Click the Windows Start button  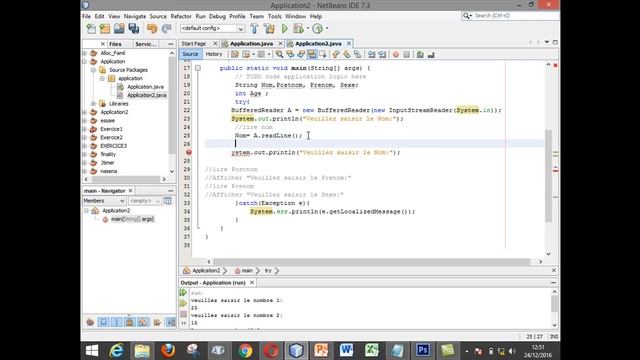92,351
